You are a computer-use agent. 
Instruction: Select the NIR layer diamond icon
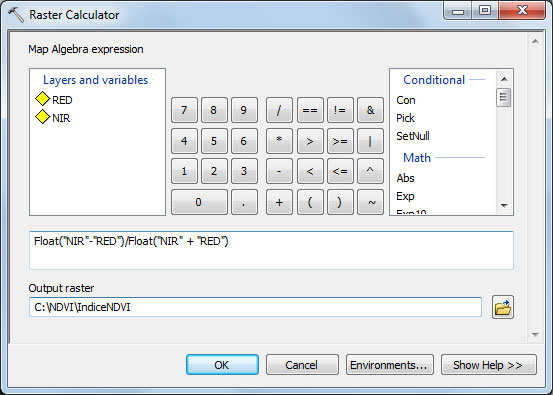43,117
